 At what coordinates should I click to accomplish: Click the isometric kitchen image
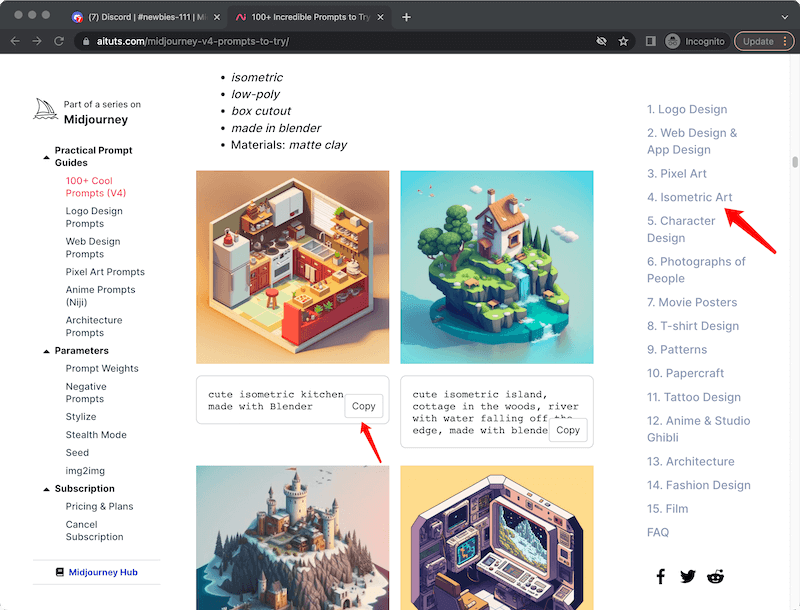pyautogui.click(x=292, y=267)
